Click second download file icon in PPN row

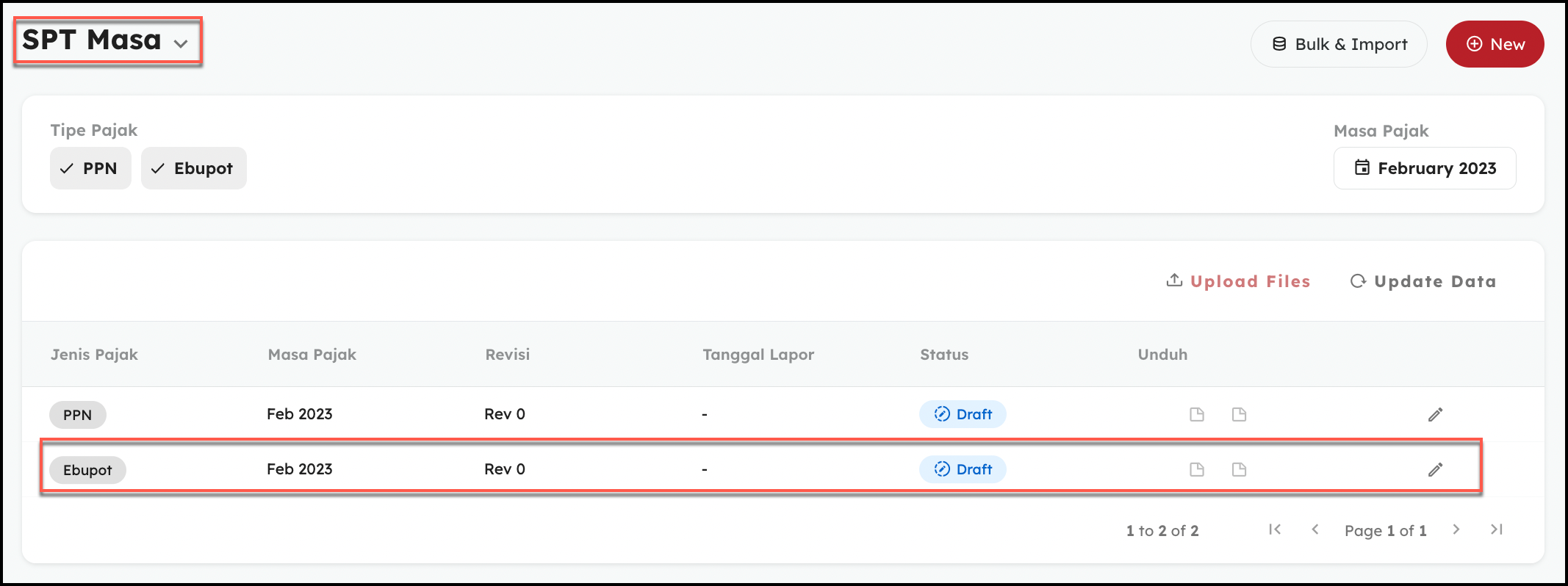pyautogui.click(x=1240, y=415)
